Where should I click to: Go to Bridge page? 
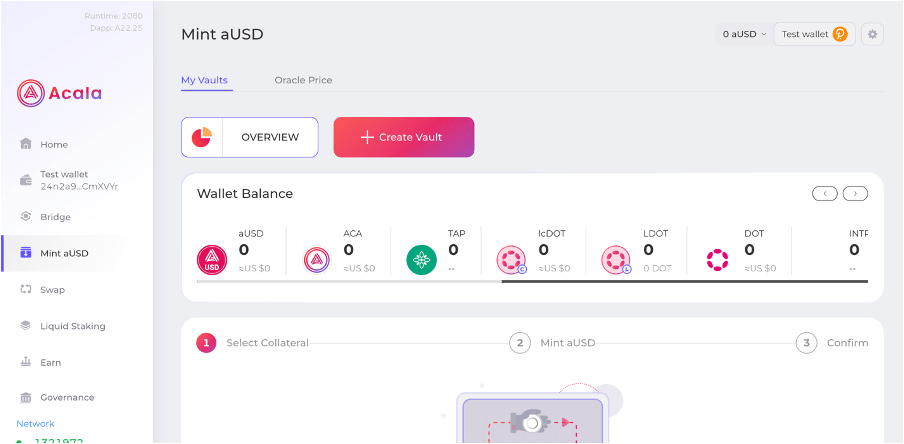(55, 217)
